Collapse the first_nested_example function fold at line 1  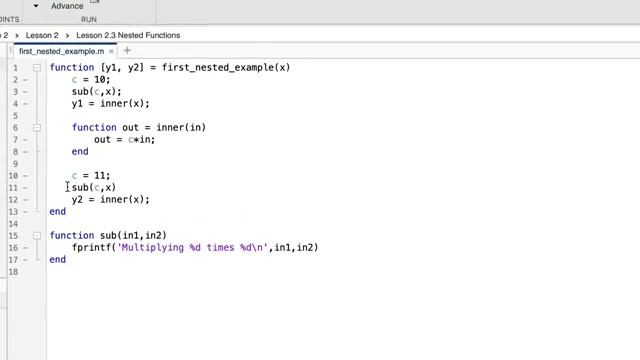[x=37, y=67]
